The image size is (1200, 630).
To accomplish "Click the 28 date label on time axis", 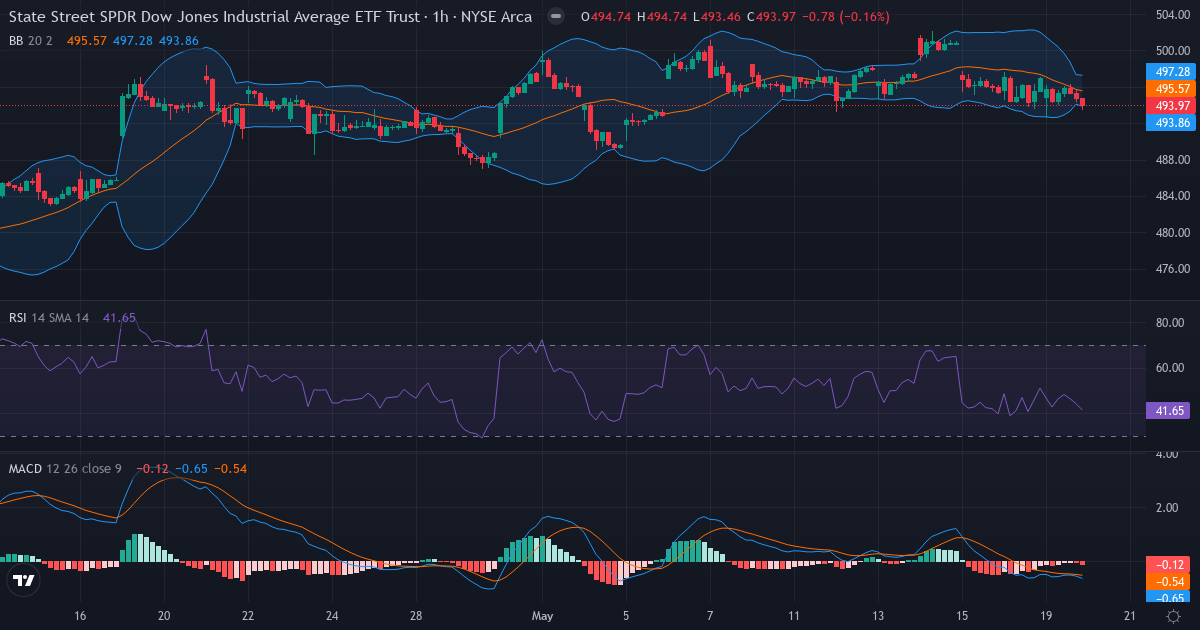I will click(416, 615).
